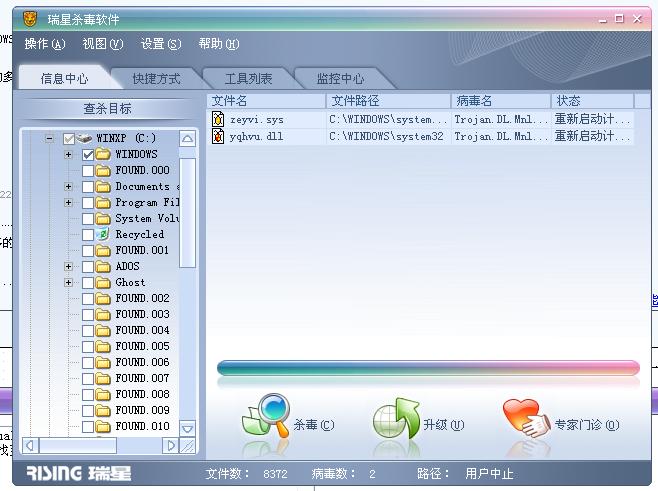The width and height of the screenshot is (658, 491).
Task: Click the Ghost folder icon
Action: (102, 282)
